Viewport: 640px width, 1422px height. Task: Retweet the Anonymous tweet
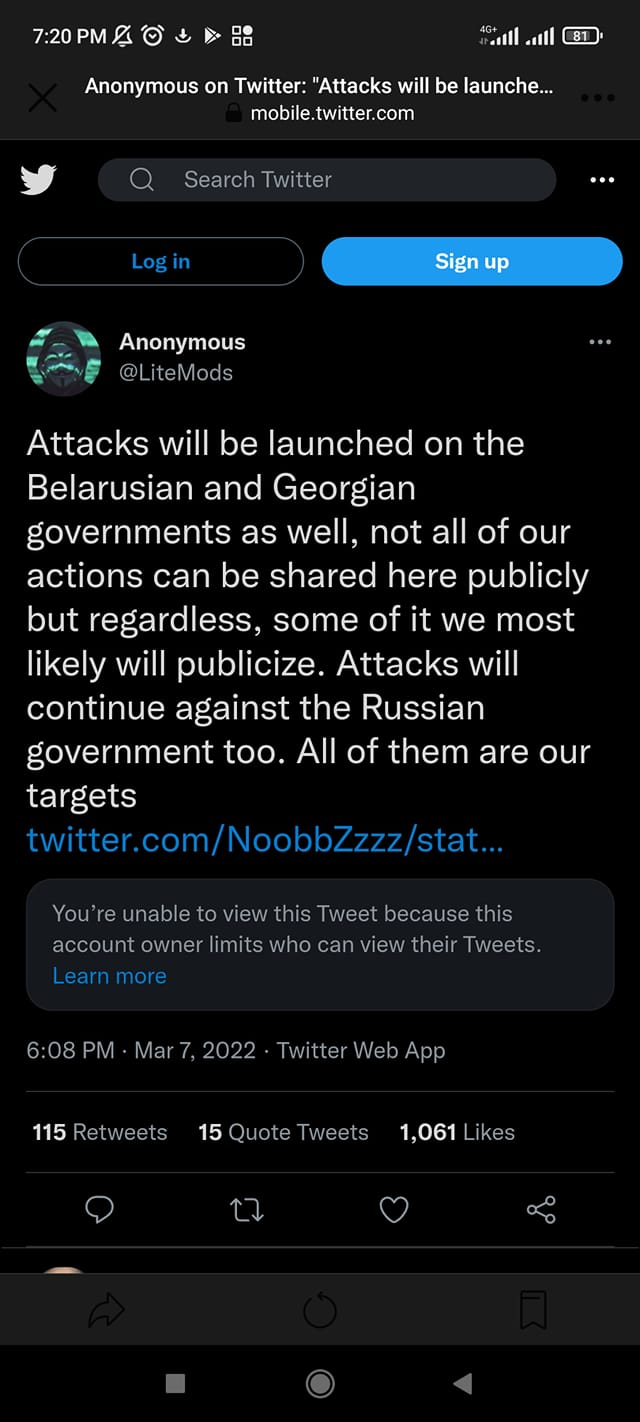(247, 1211)
